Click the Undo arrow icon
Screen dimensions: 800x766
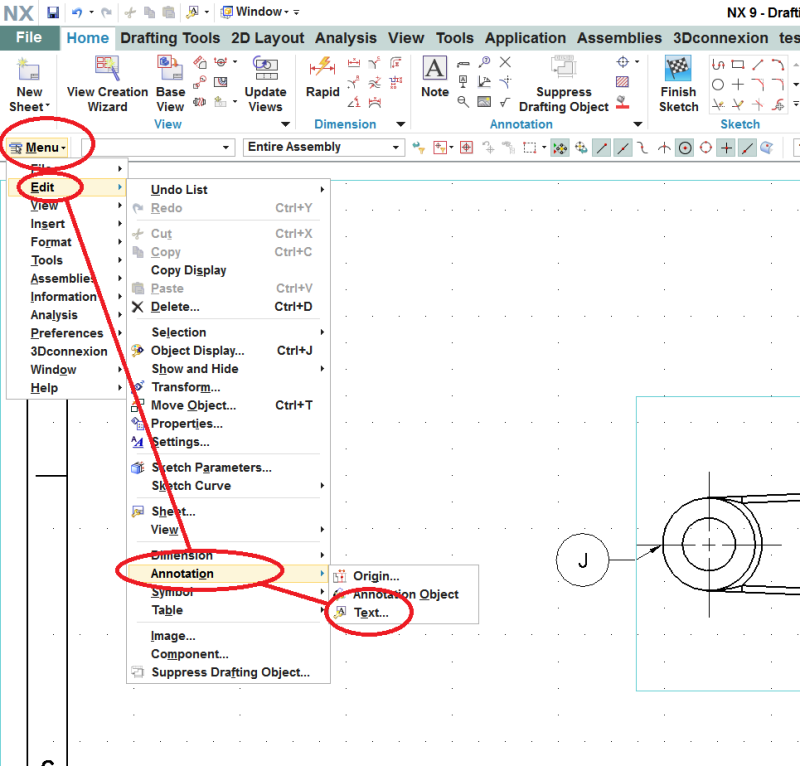click(77, 12)
